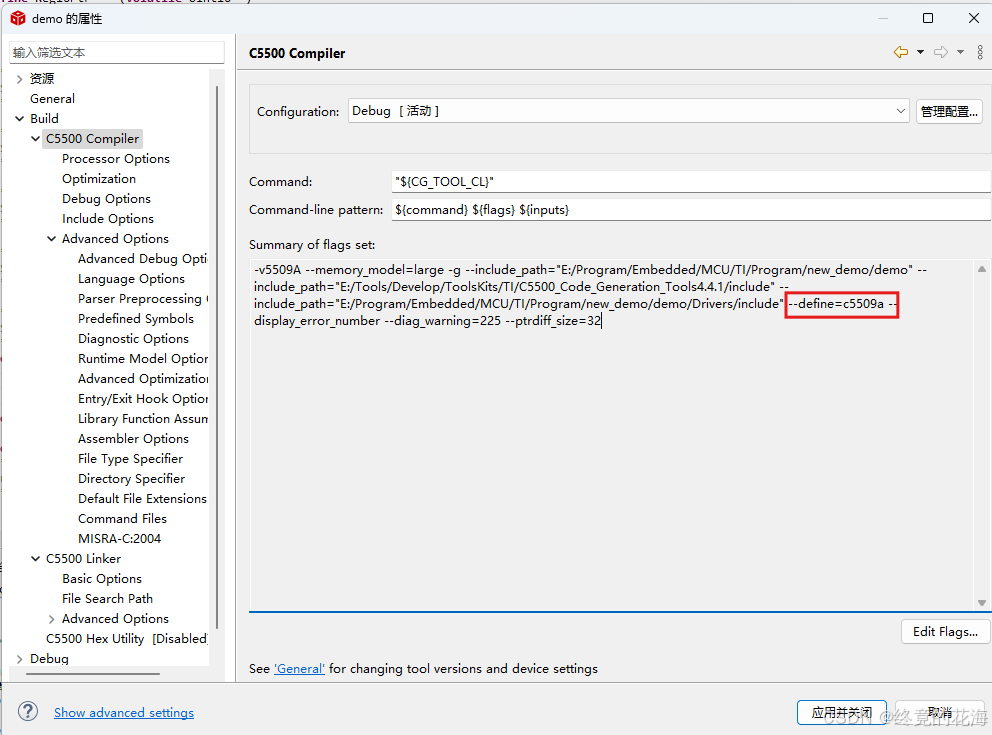992x735 pixels.
Task: Click the forward navigation arrow icon
Action: tap(941, 52)
